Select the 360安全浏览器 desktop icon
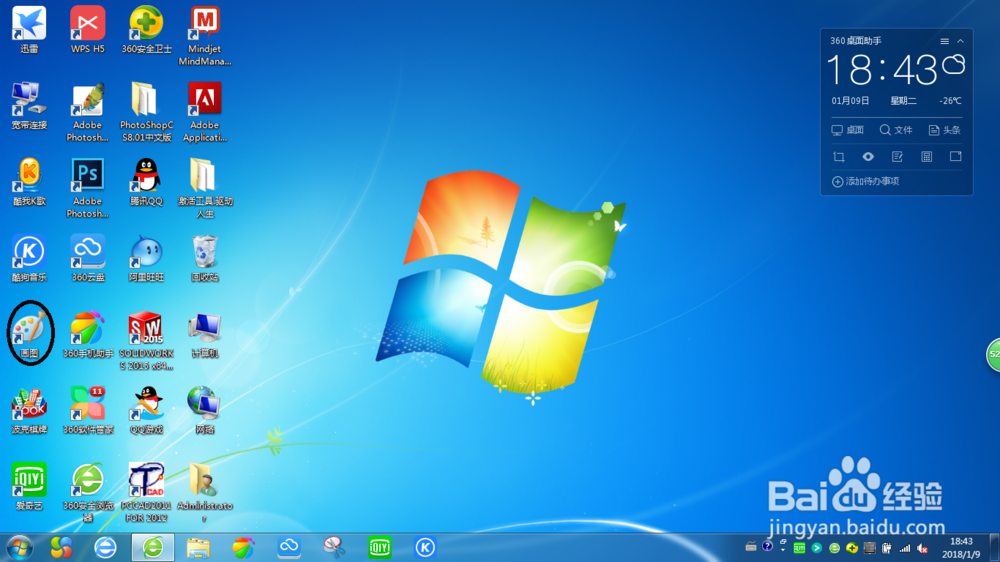This screenshot has width=1000, height=562. click(87, 492)
